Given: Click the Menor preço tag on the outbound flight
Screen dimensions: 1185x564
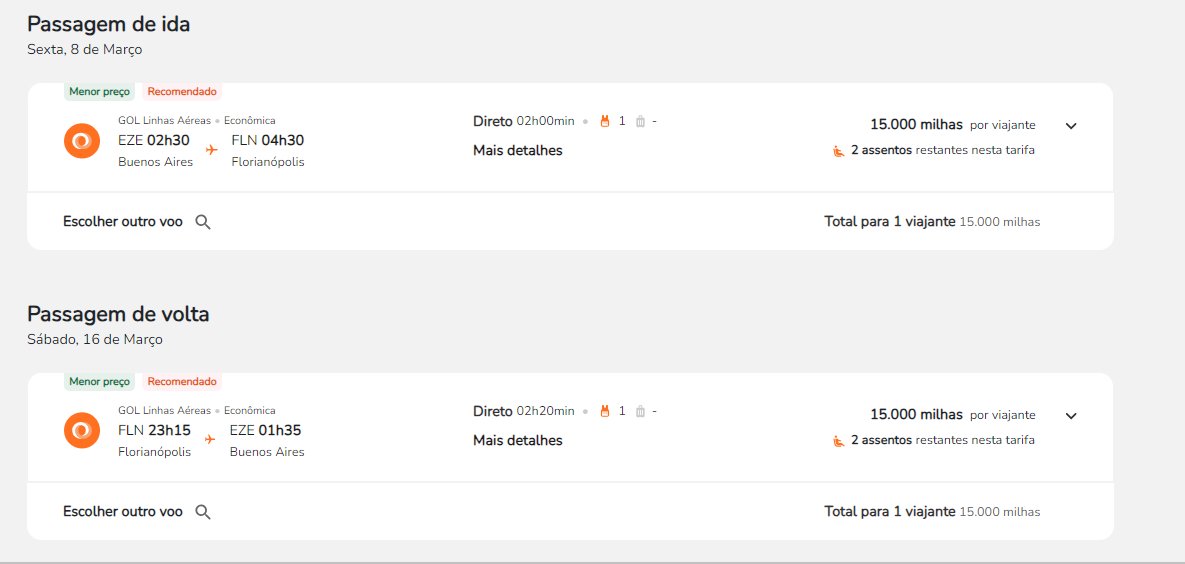Looking at the screenshot, I should pos(100,91).
